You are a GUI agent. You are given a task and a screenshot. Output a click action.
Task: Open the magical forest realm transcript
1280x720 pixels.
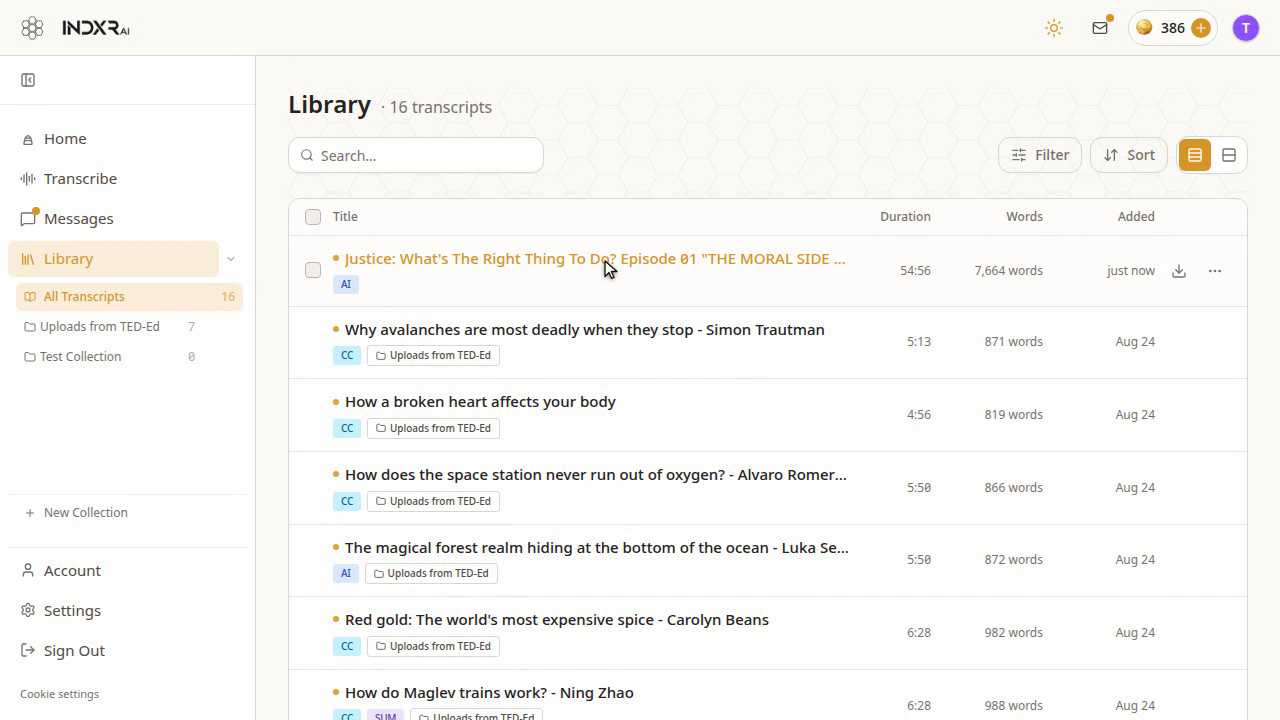pos(597,548)
